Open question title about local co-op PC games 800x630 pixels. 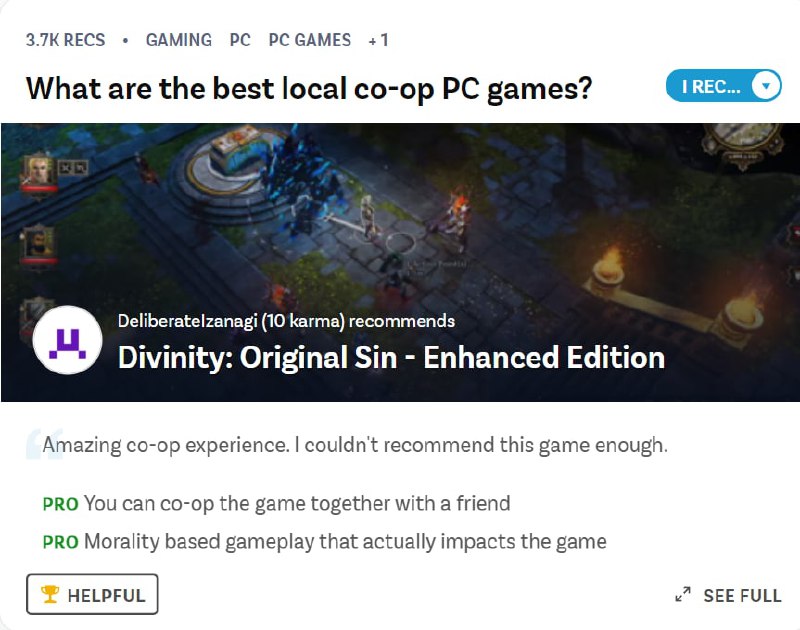click(x=309, y=89)
